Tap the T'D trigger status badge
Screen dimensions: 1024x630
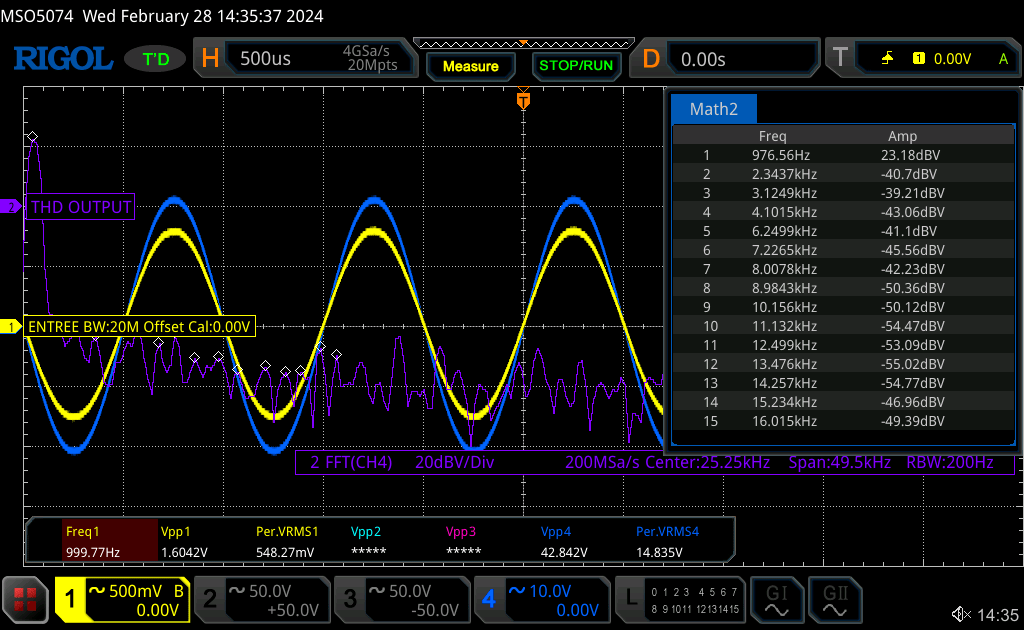click(x=155, y=59)
